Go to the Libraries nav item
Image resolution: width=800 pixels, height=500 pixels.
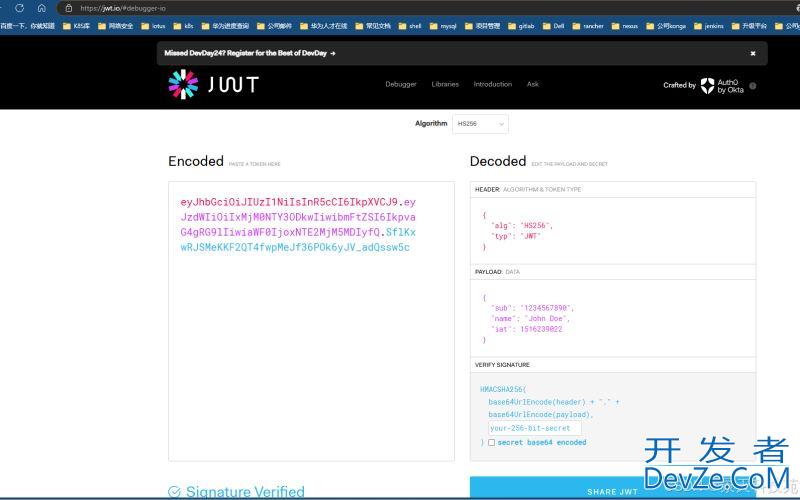[x=445, y=84]
